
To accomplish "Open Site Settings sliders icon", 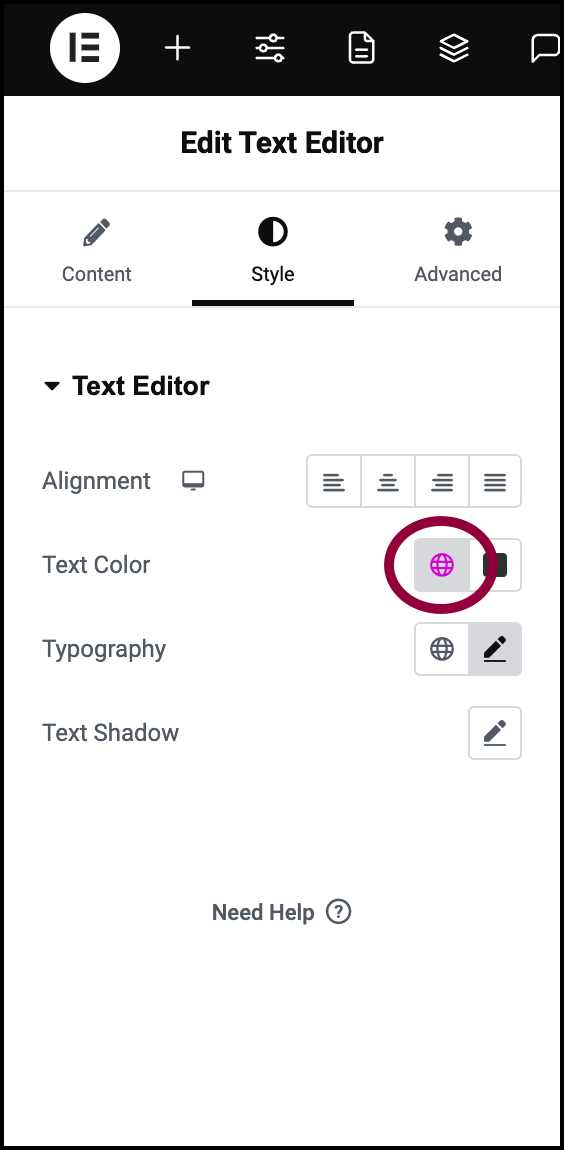I will (270, 48).
